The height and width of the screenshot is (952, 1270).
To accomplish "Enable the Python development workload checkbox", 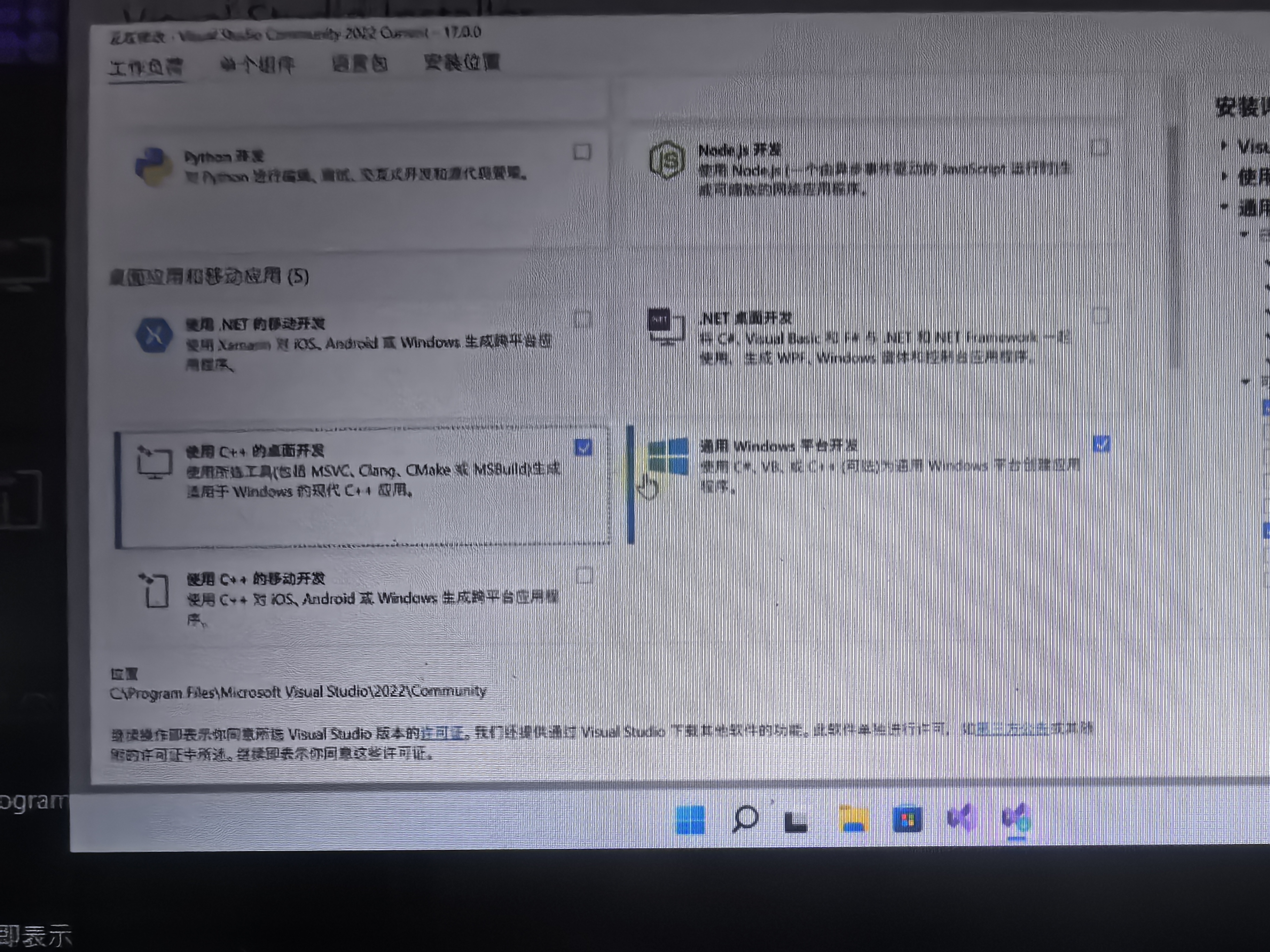I will coord(582,152).
